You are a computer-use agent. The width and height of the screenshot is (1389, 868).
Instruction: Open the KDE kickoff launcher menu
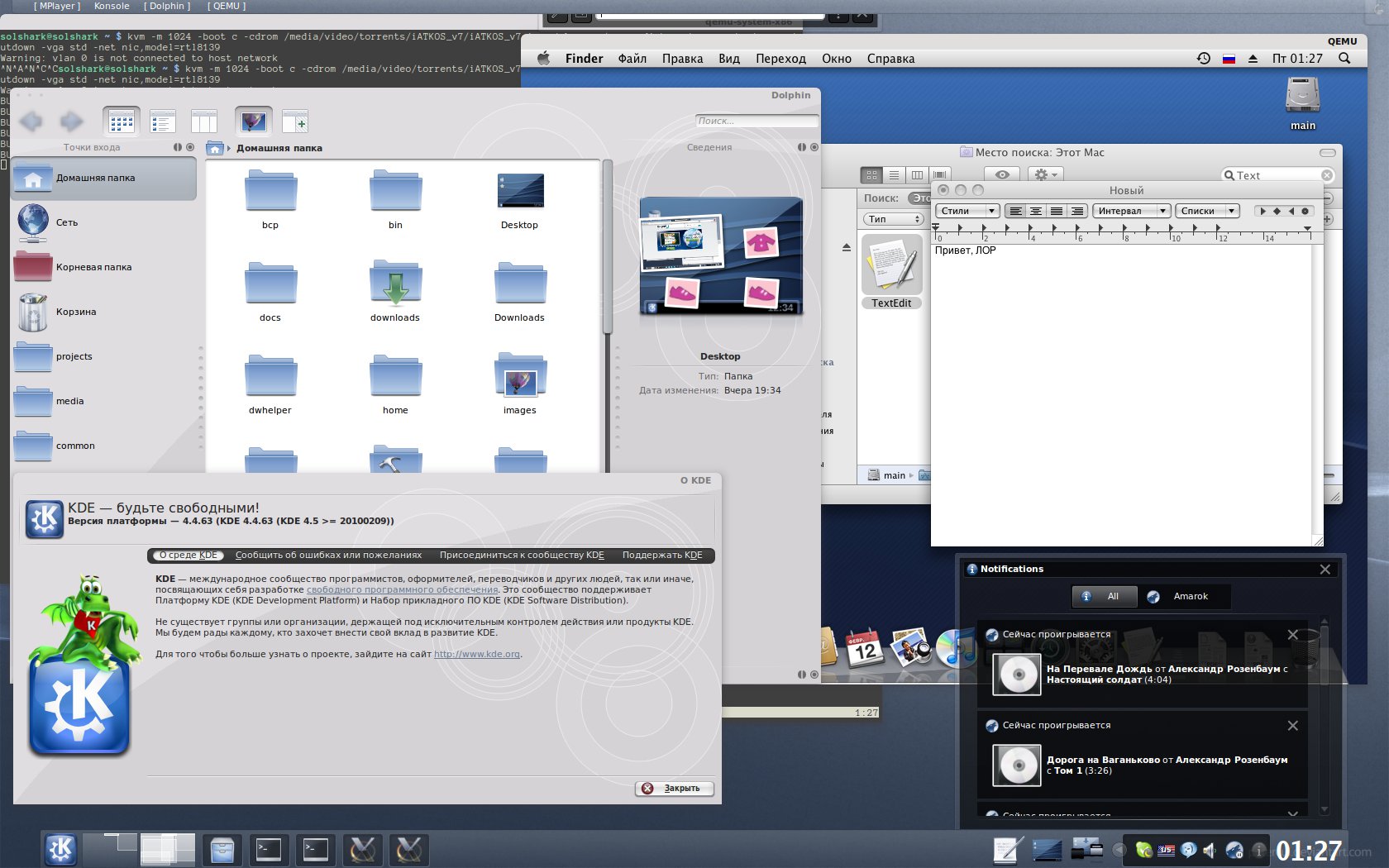61,849
